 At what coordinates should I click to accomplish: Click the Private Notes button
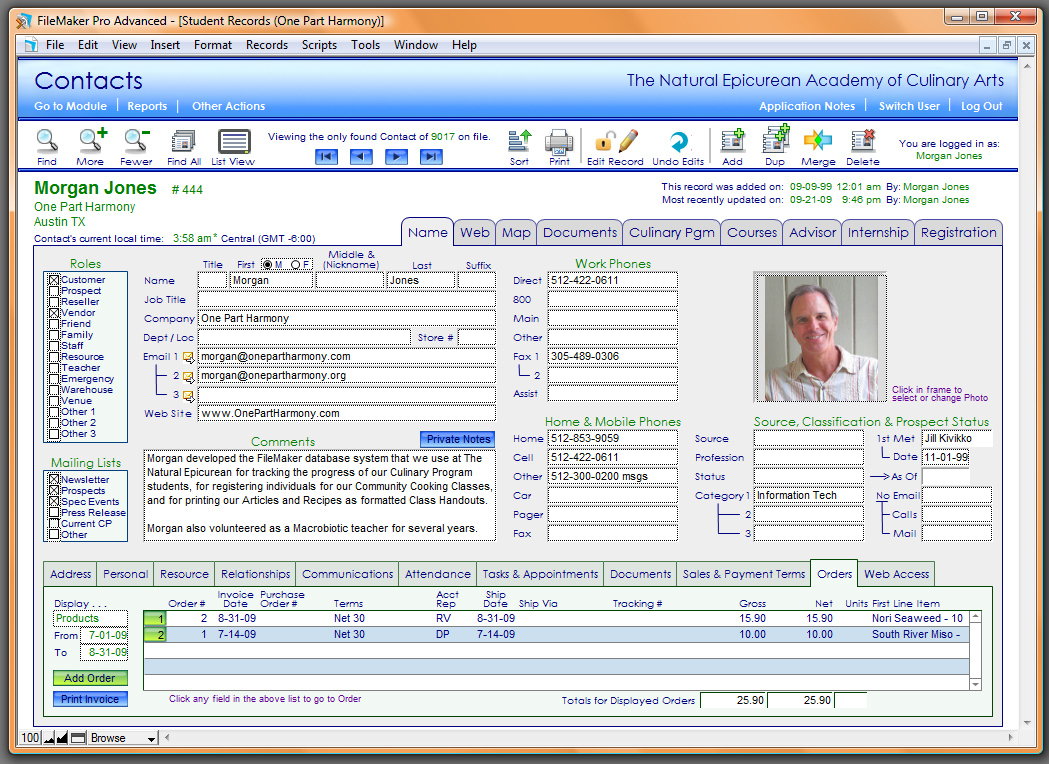(x=458, y=440)
